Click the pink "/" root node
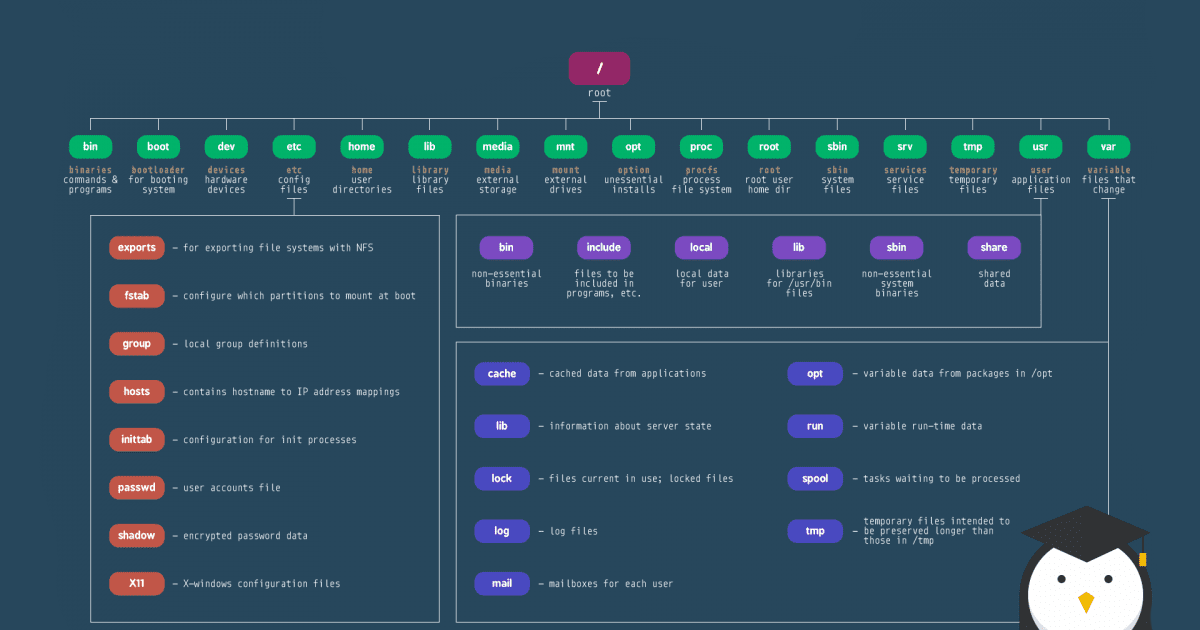 pos(599,68)
